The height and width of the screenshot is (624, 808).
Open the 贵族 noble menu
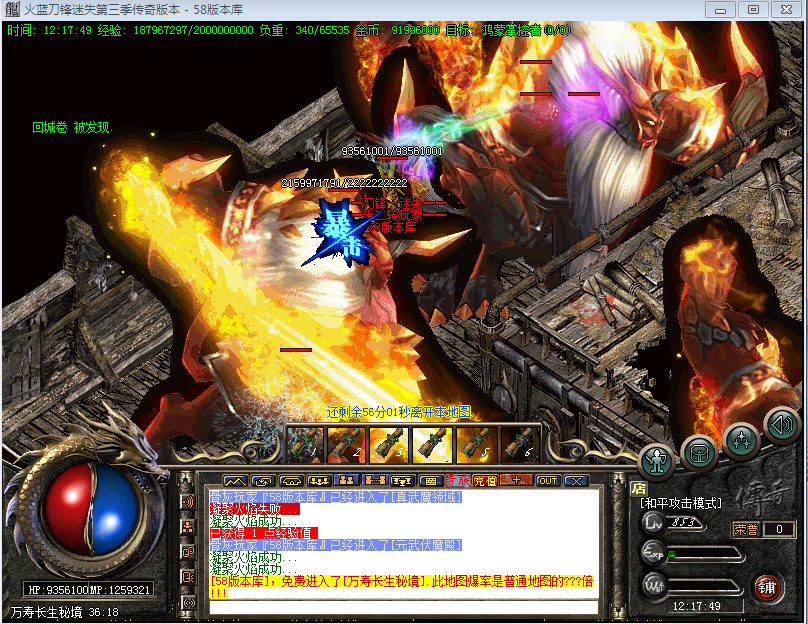pyautogui.click(x=458, y=481)
